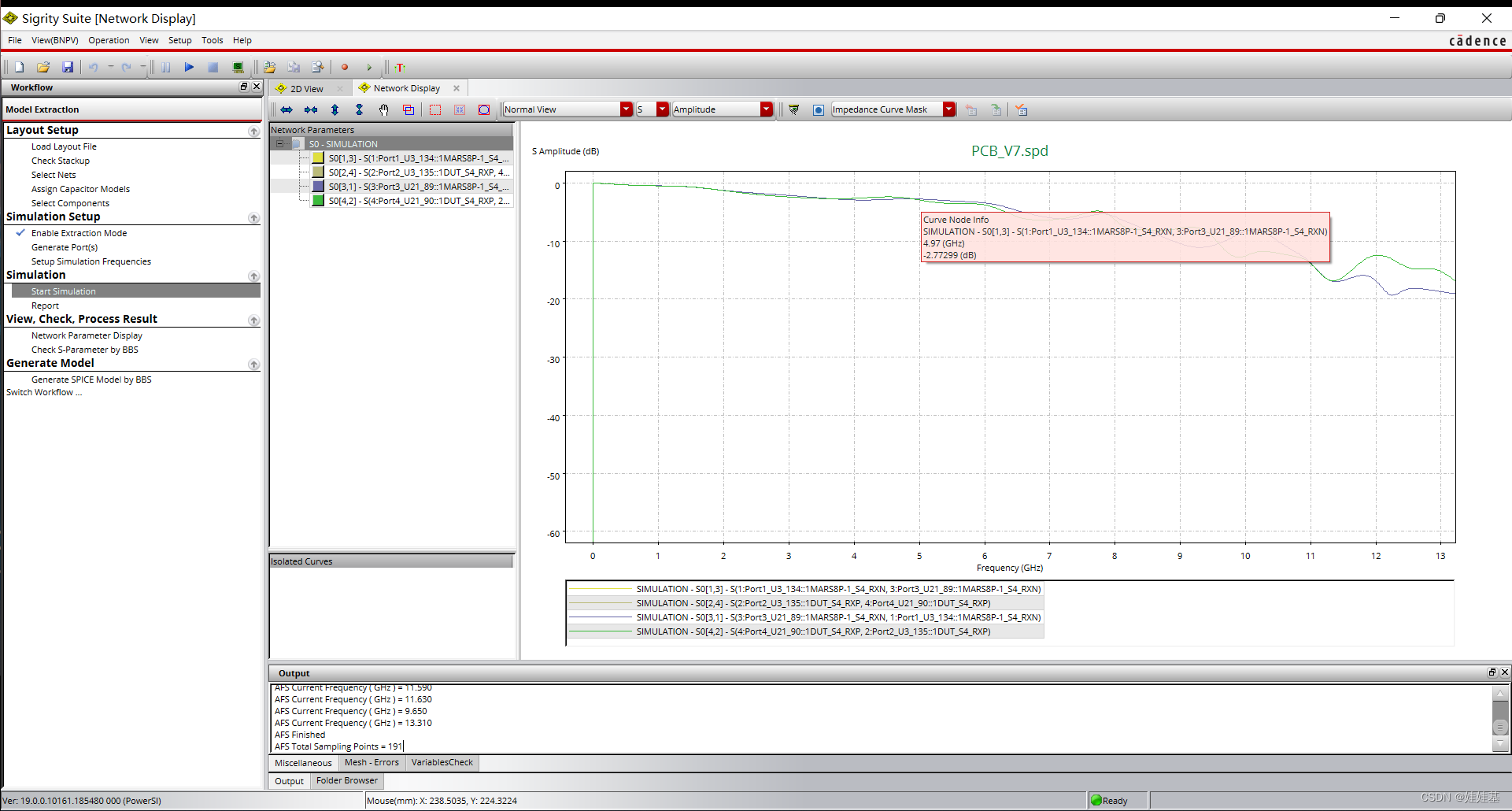The width and height of the screenshot is (1512, 811).
Task: Stop the simulation with the square icon
Action: [x=213, y=68]
